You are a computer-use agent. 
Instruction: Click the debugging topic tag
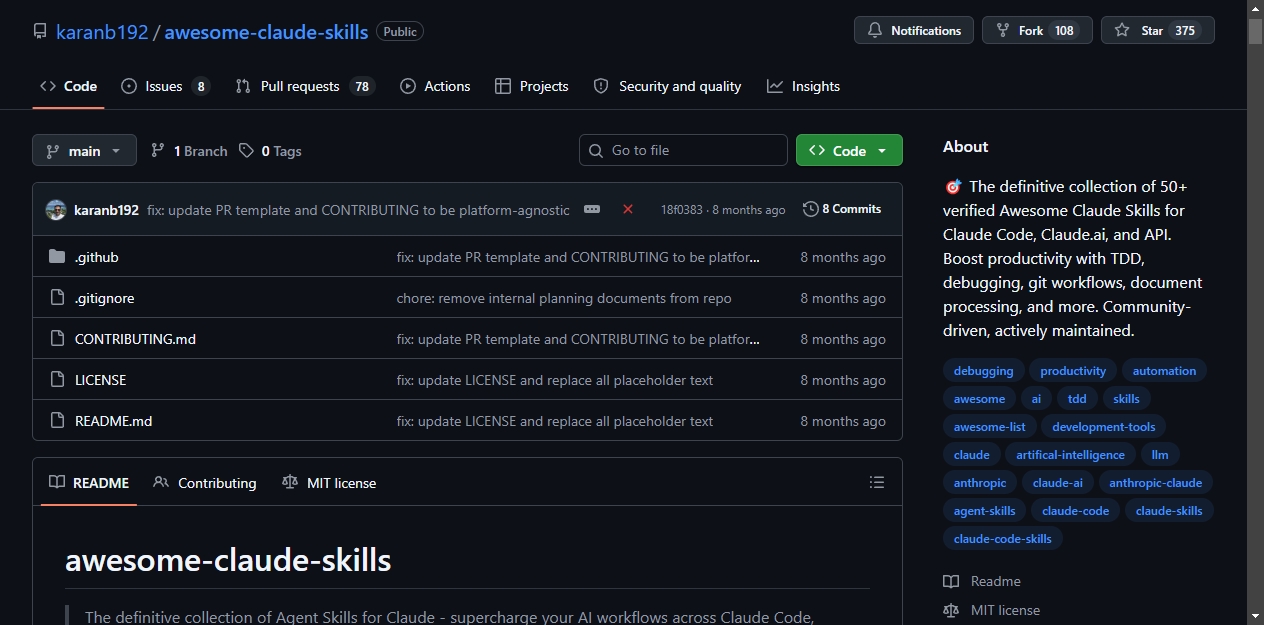pyautogui.click(x=983, y=371)
